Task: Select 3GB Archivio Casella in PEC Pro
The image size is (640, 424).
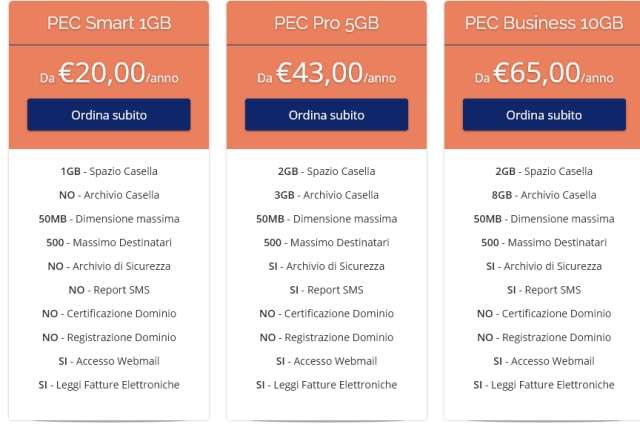Action: pyautogui.click(x=326, y=195)
